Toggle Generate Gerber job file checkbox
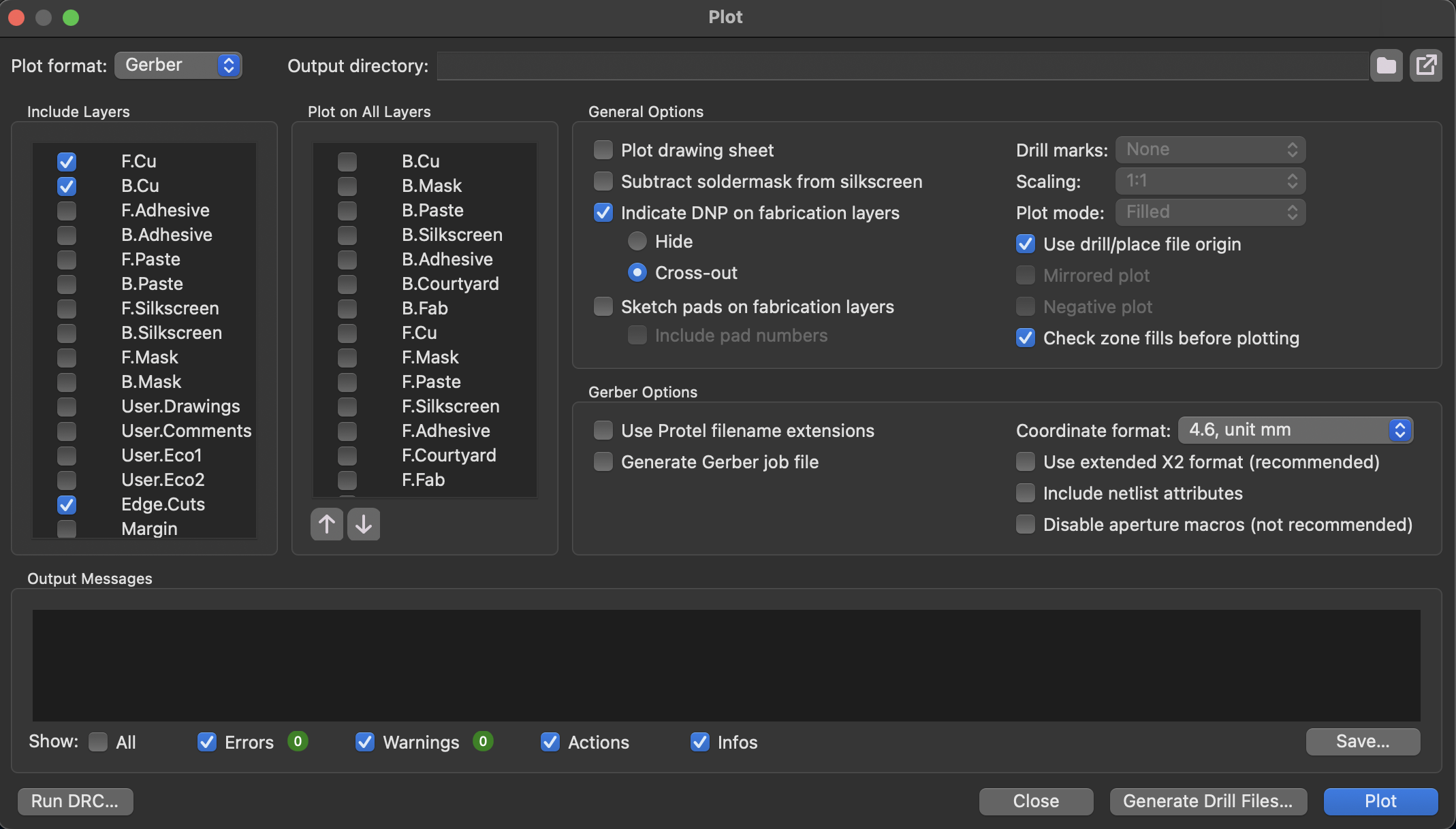1456x829 pixels. click(x=603, y=462)
